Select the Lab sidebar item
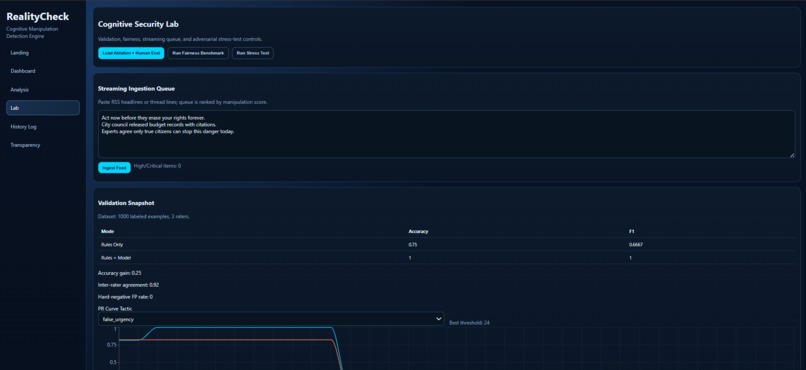Screen dimensions: 806x370 [x=43, y=108]
